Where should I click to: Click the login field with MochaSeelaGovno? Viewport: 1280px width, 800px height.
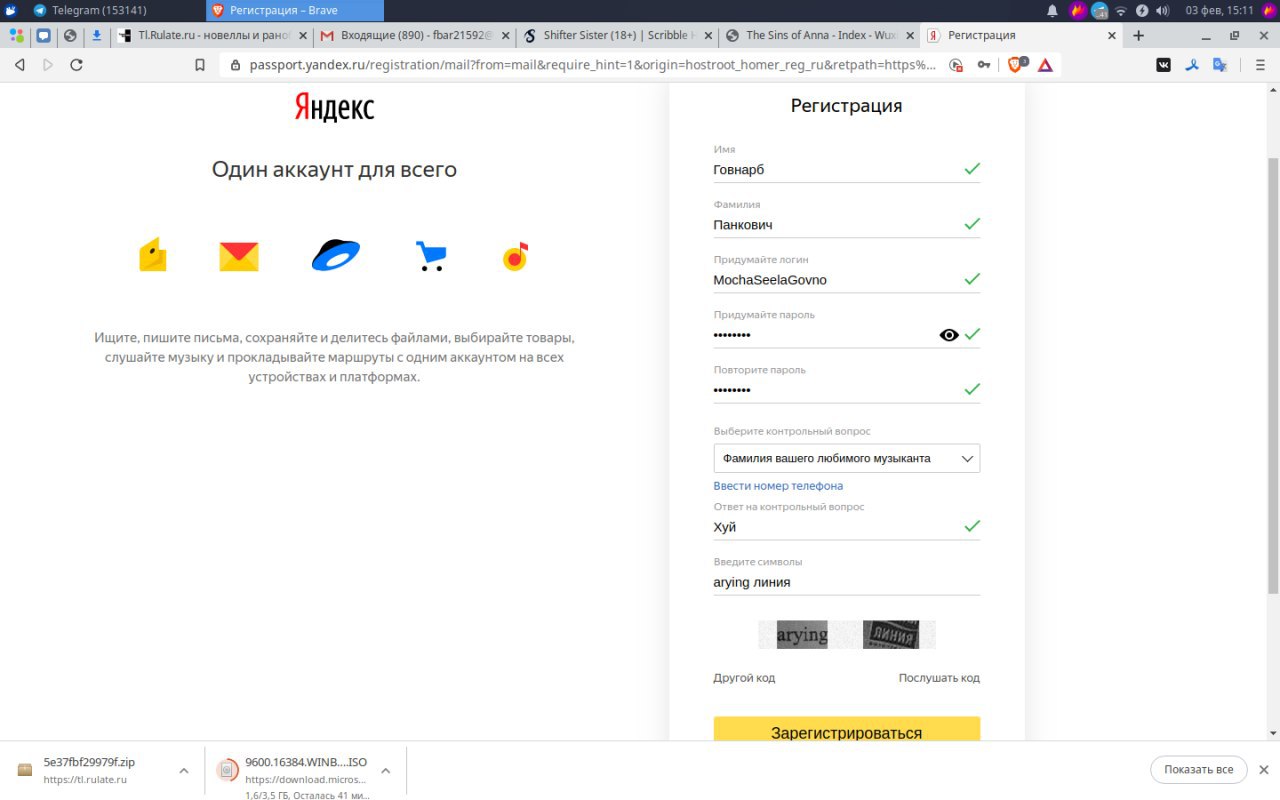click(846, 280)
